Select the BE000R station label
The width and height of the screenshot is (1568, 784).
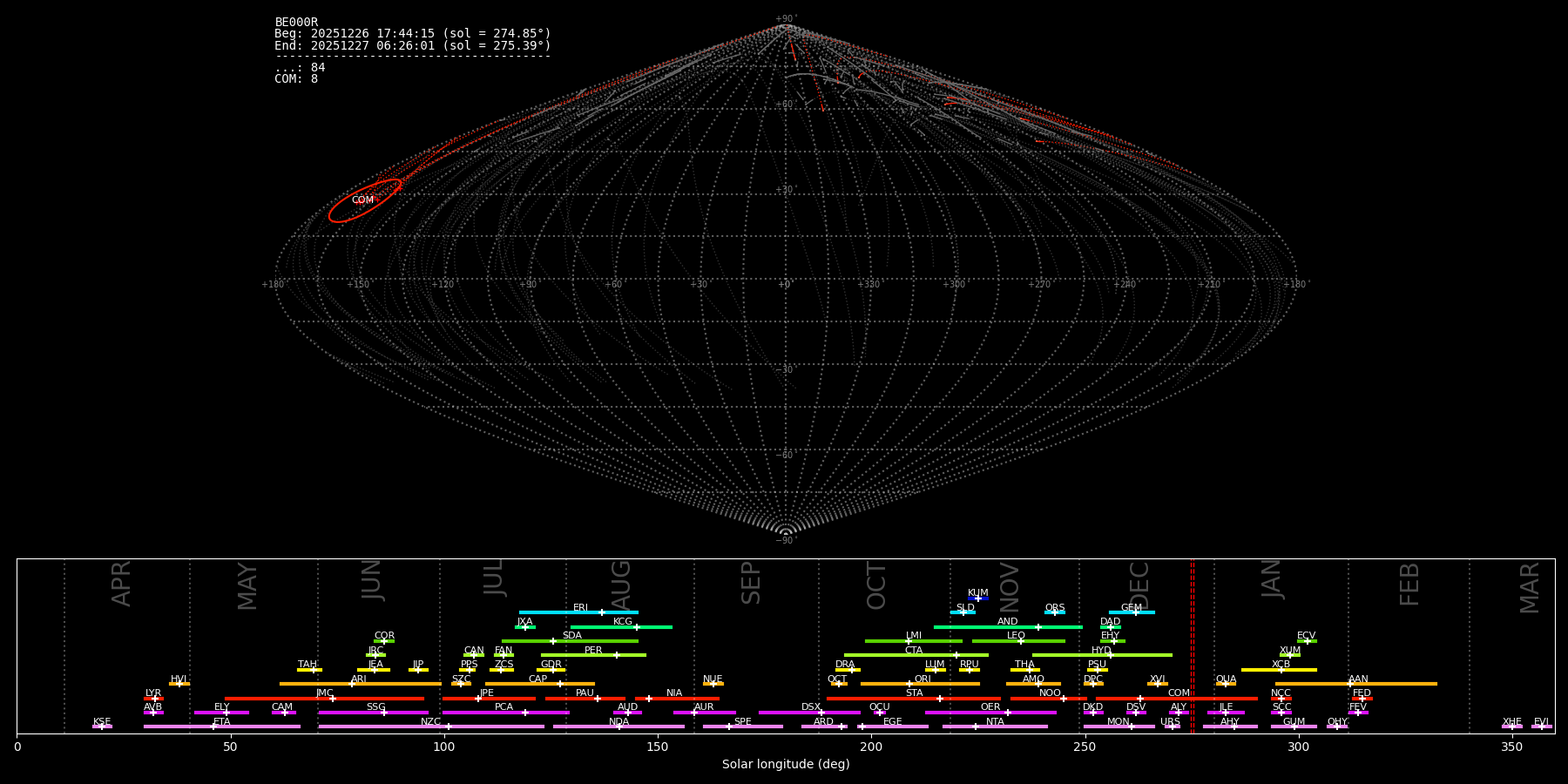(x=296, y=23)
